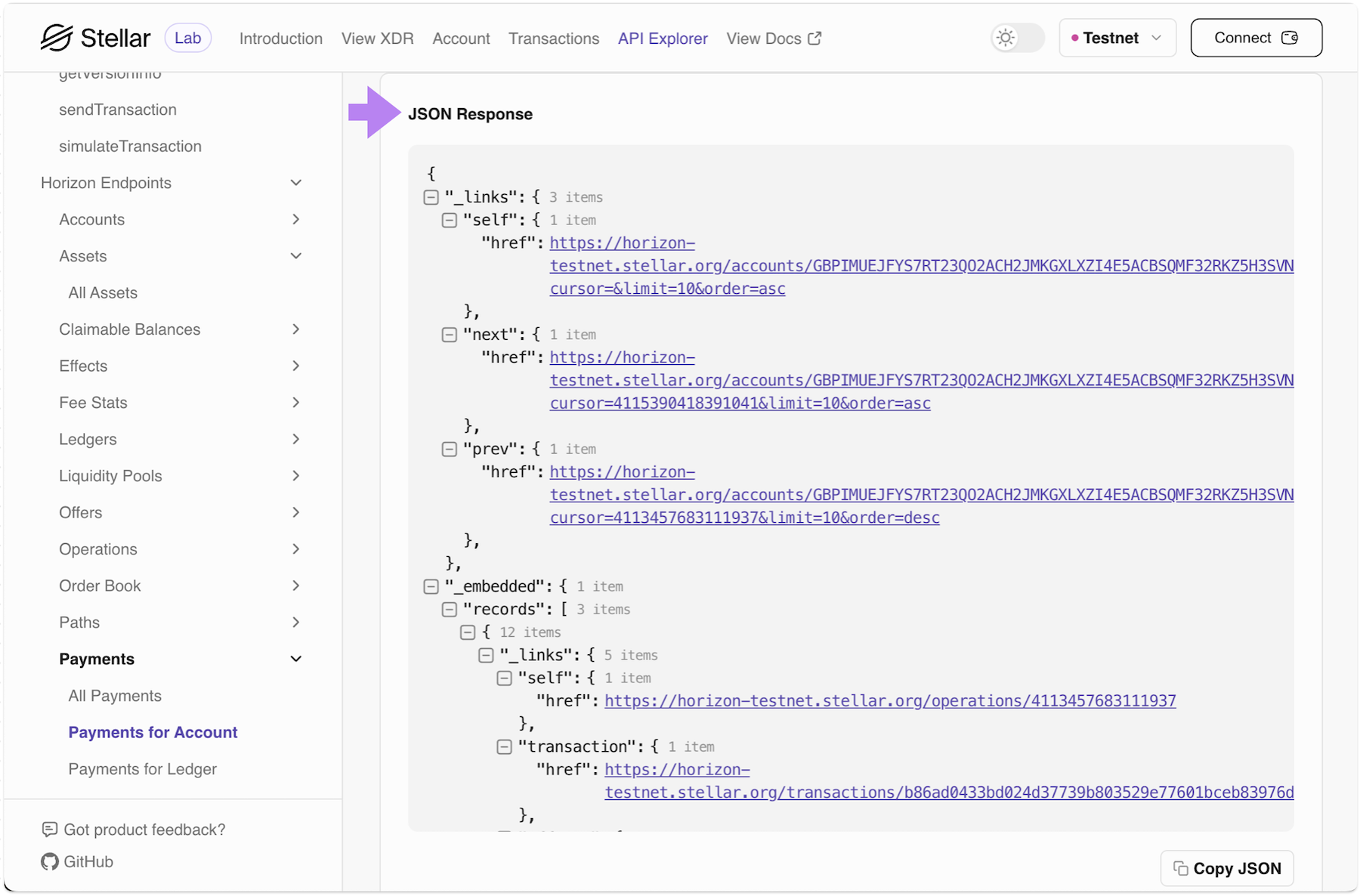
Task: Open the Testnet network dropdown
Action: coord(1117,38)
